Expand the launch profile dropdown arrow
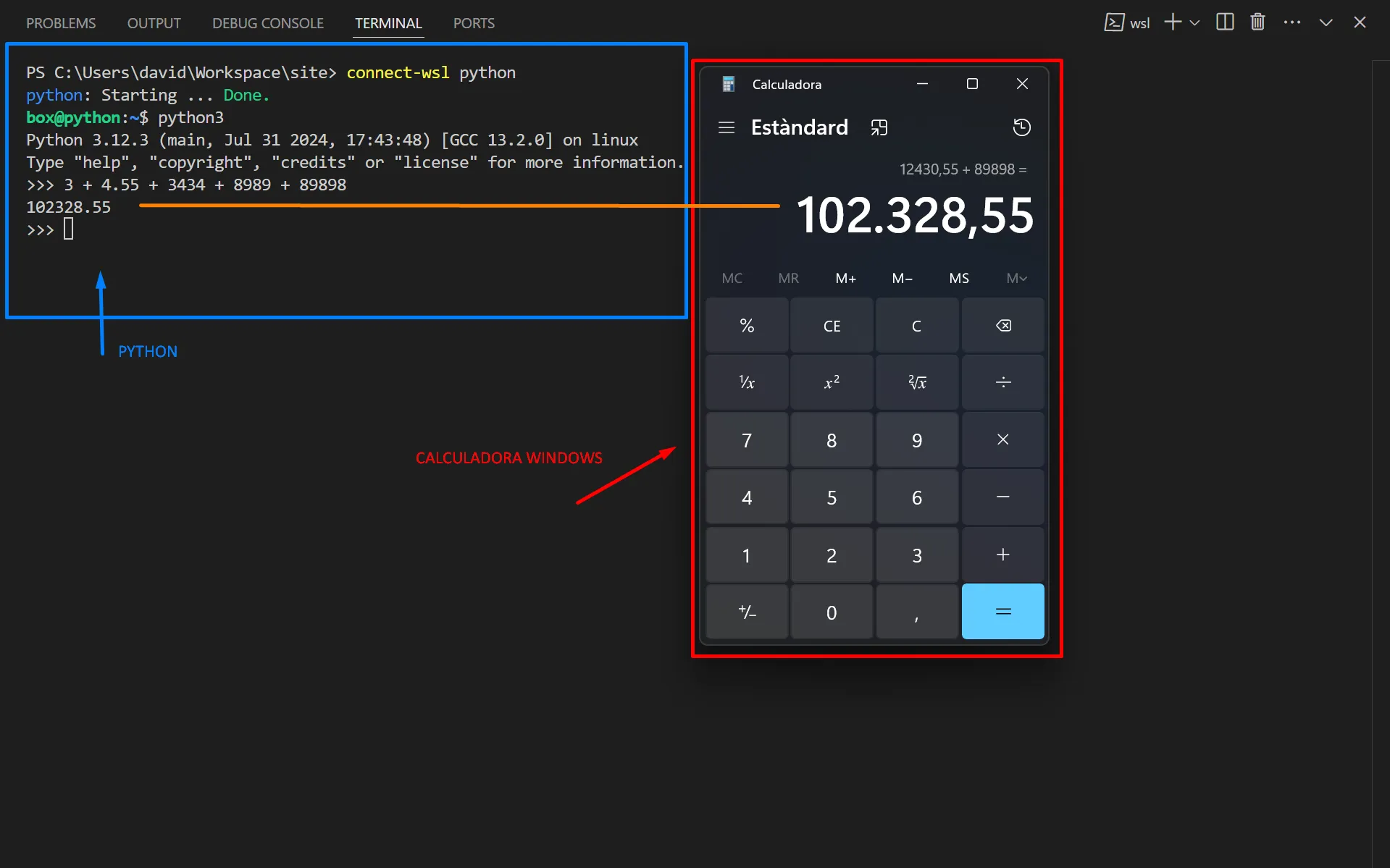 [x=1195, y=23]
